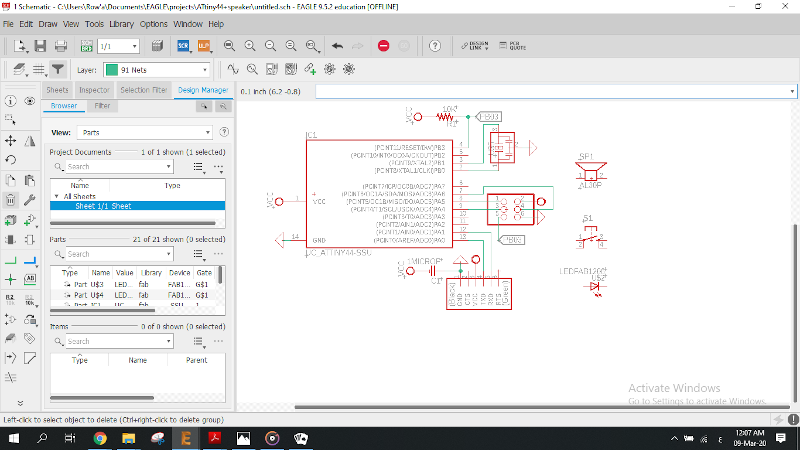The image size is (800, 450).
Task: Open Project Documents more options ellipsis
Action: point(218,167)
